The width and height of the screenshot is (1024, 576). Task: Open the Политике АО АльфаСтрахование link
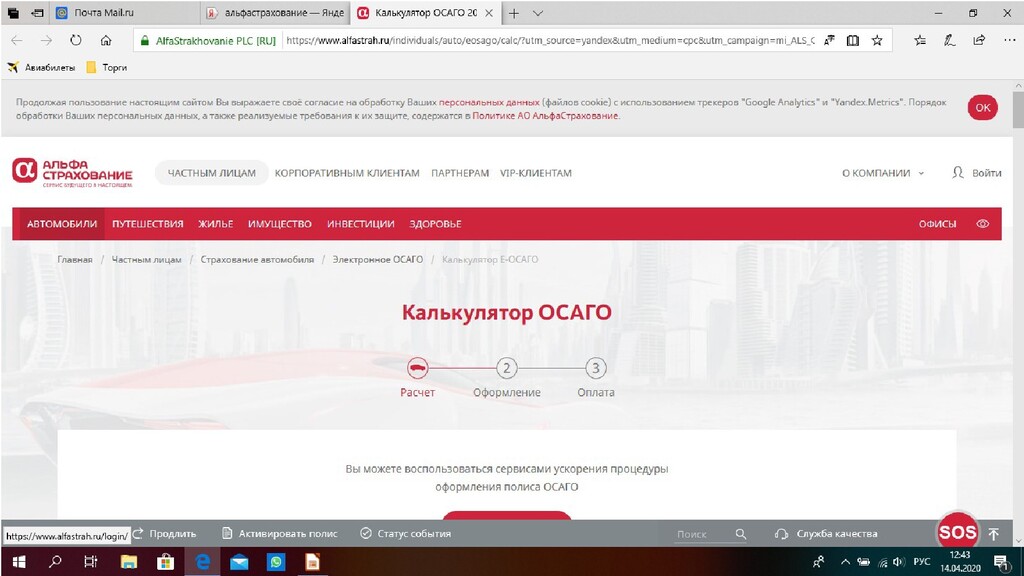pyautogui.click(x=545, y=116)
